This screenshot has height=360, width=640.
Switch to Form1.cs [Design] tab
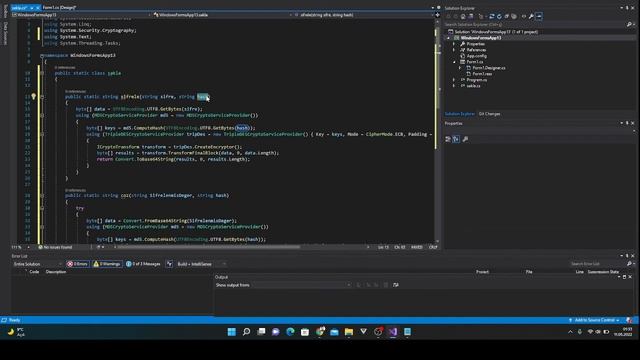pos(59,7)
